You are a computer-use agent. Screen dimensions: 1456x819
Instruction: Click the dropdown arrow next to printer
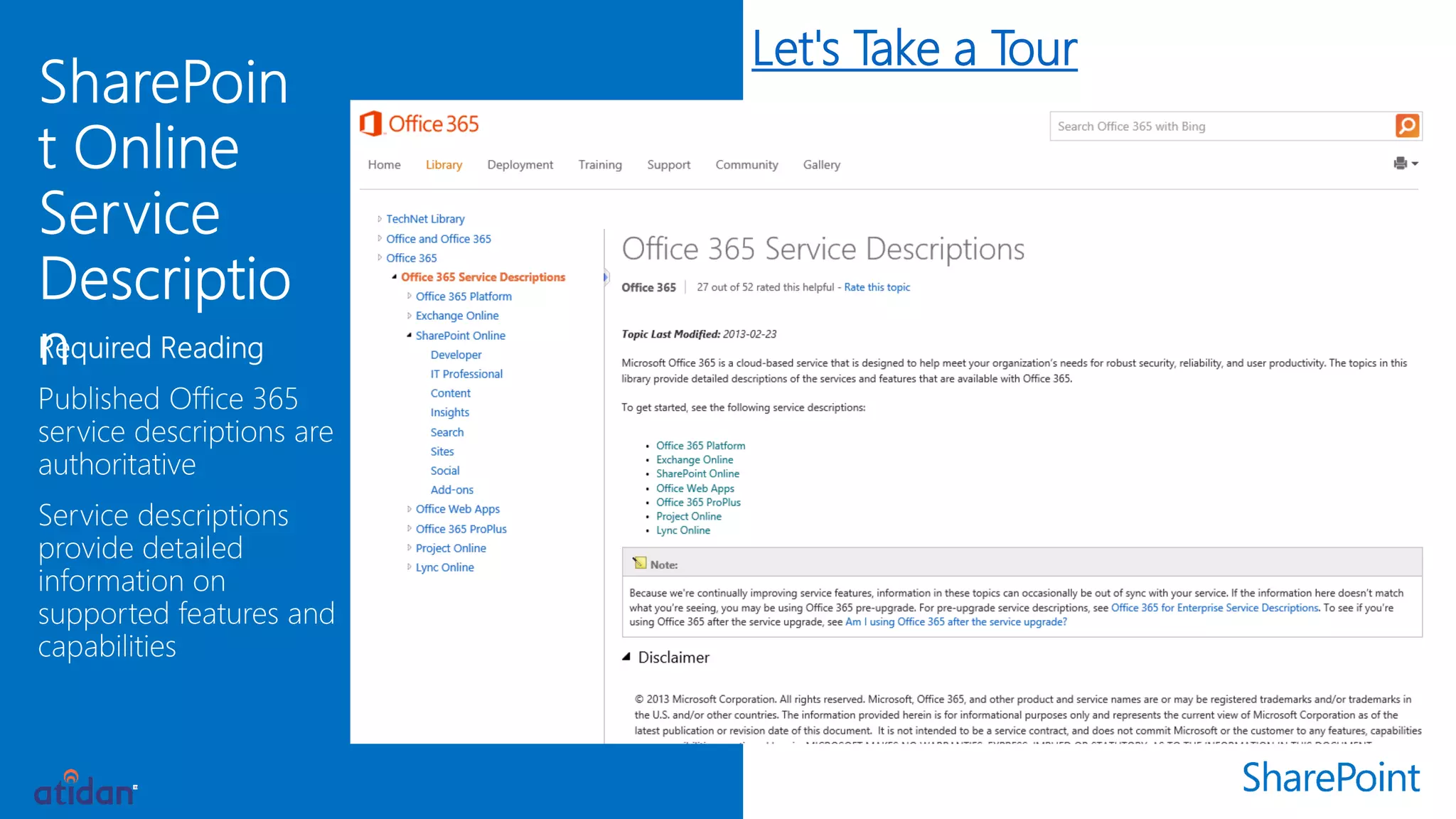(x=1415, y=164)
